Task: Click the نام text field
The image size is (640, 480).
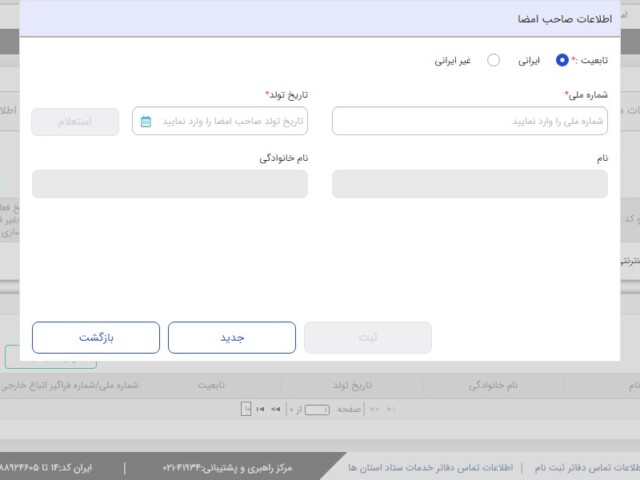Action: [469, 184]
